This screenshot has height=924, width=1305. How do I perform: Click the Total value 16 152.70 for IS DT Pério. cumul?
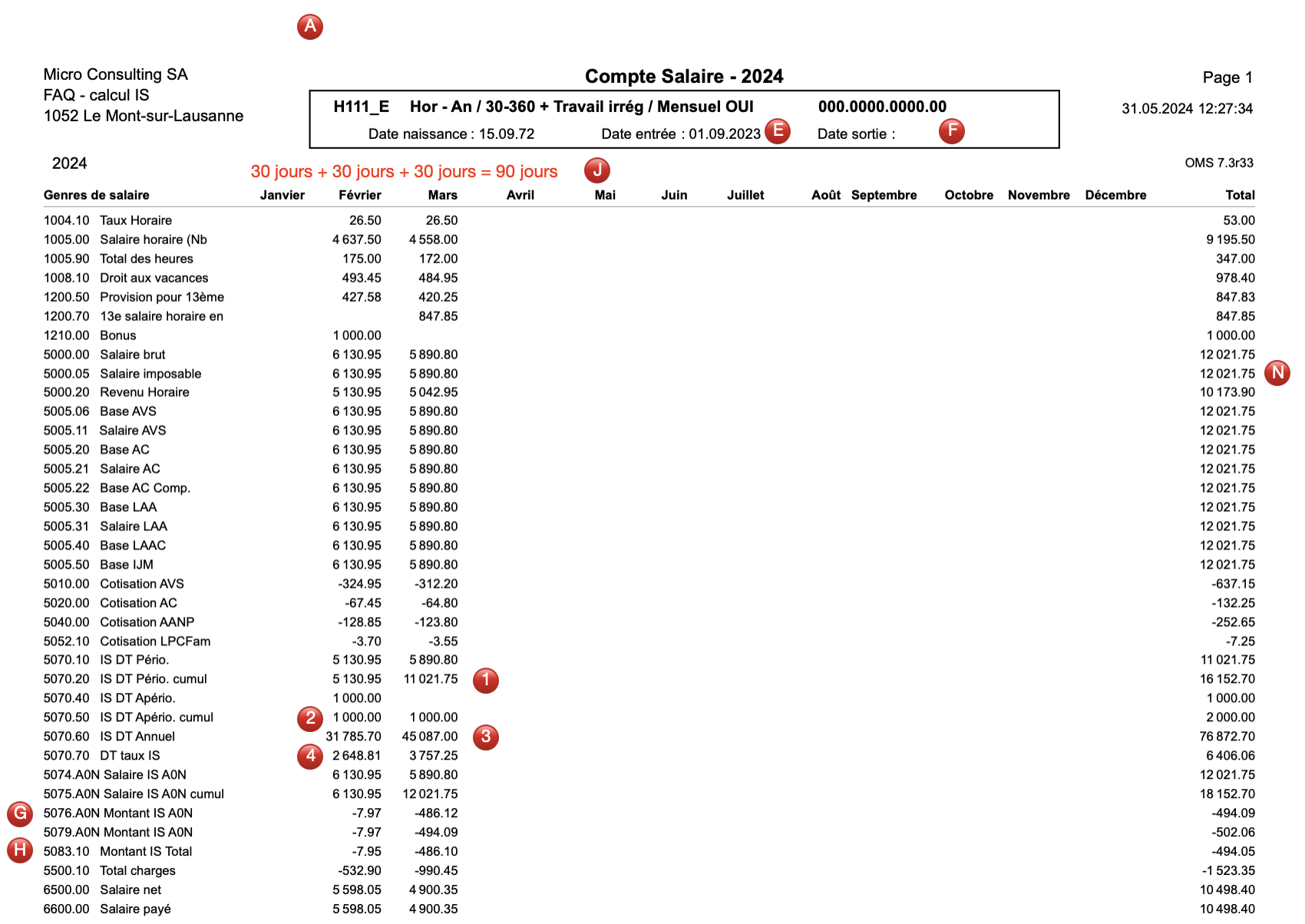(x=1227, y=679)
